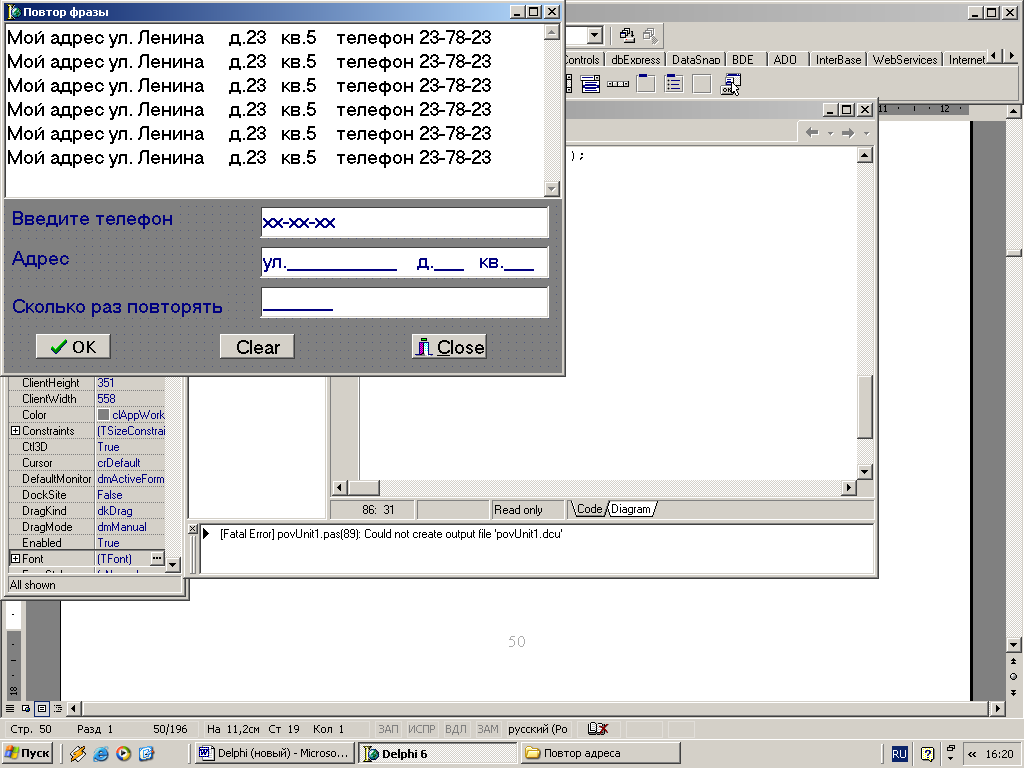Open the back history dropdown in code editor
Image resolution: width=1024 pixels, height=768 pixels.
(x=830, y=133)
